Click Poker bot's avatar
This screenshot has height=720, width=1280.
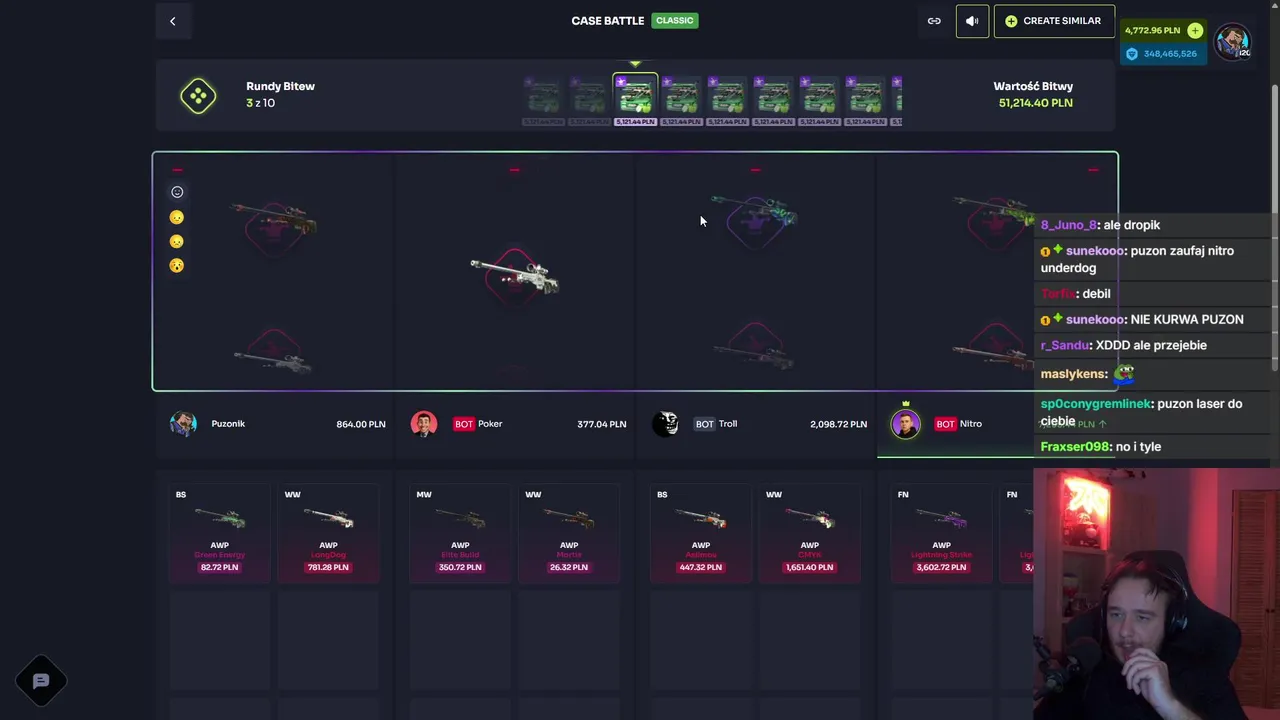point(424,424)
